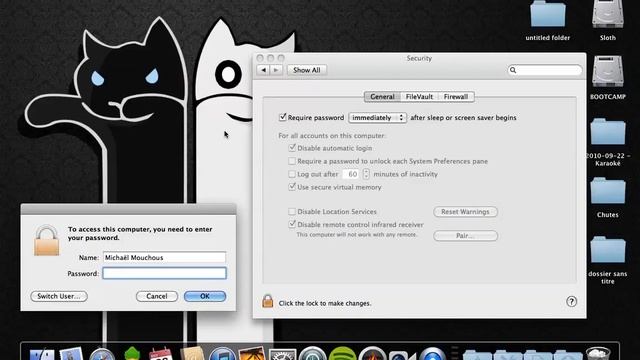Click the Security window search field
The width and height of the screenshot is (640, 360).
point(544,70)
